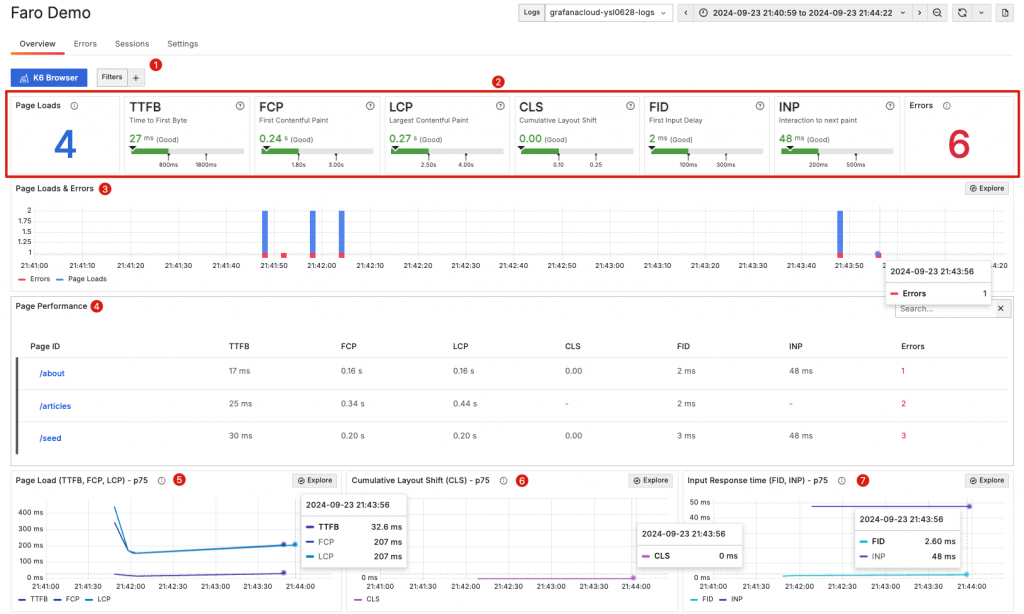Click the Logs label next to data source
The width and height of the screenshot is (1024, 614).
(x=532, y=12)
